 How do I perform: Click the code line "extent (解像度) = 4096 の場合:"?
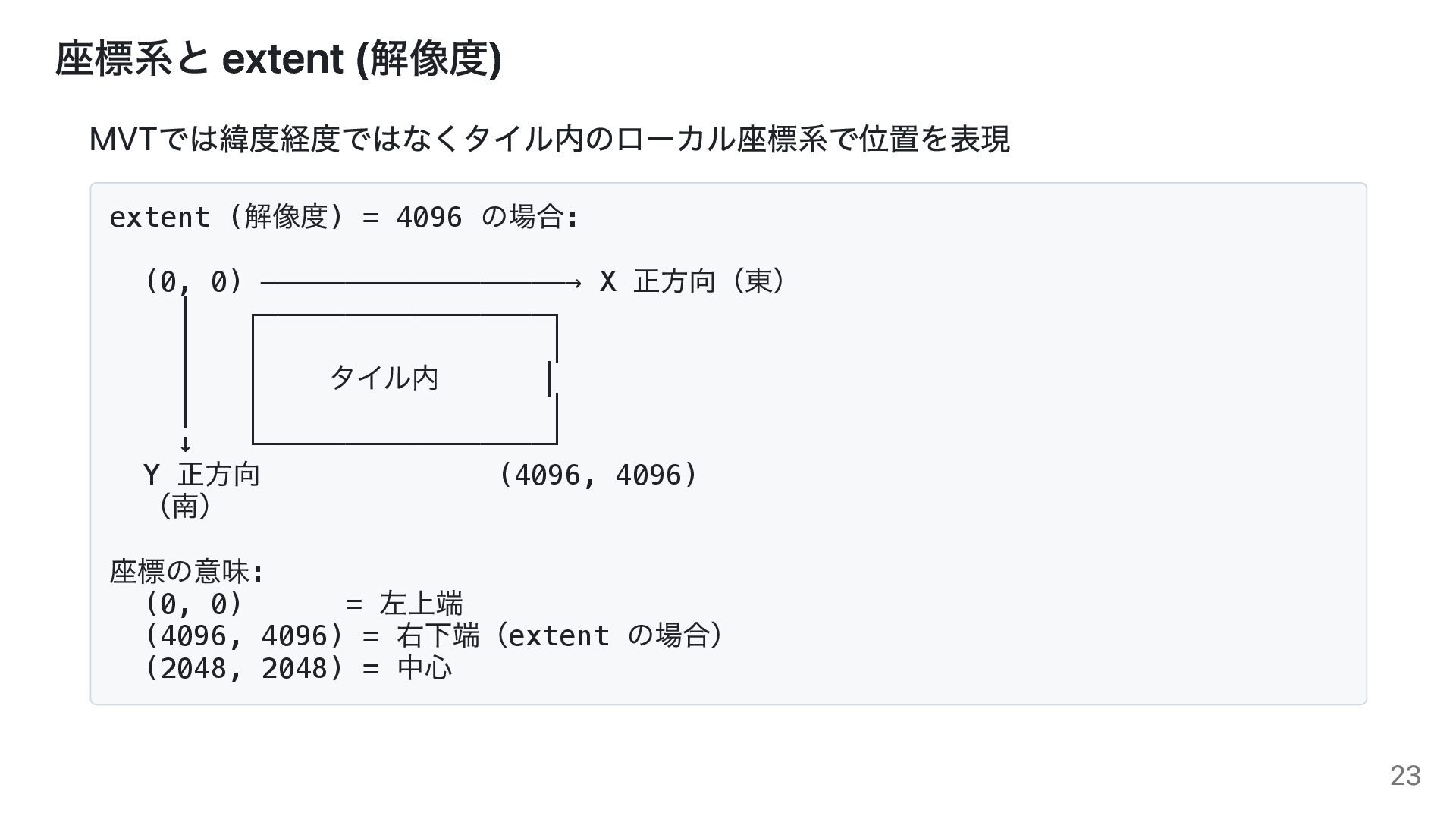coord(344,218)
